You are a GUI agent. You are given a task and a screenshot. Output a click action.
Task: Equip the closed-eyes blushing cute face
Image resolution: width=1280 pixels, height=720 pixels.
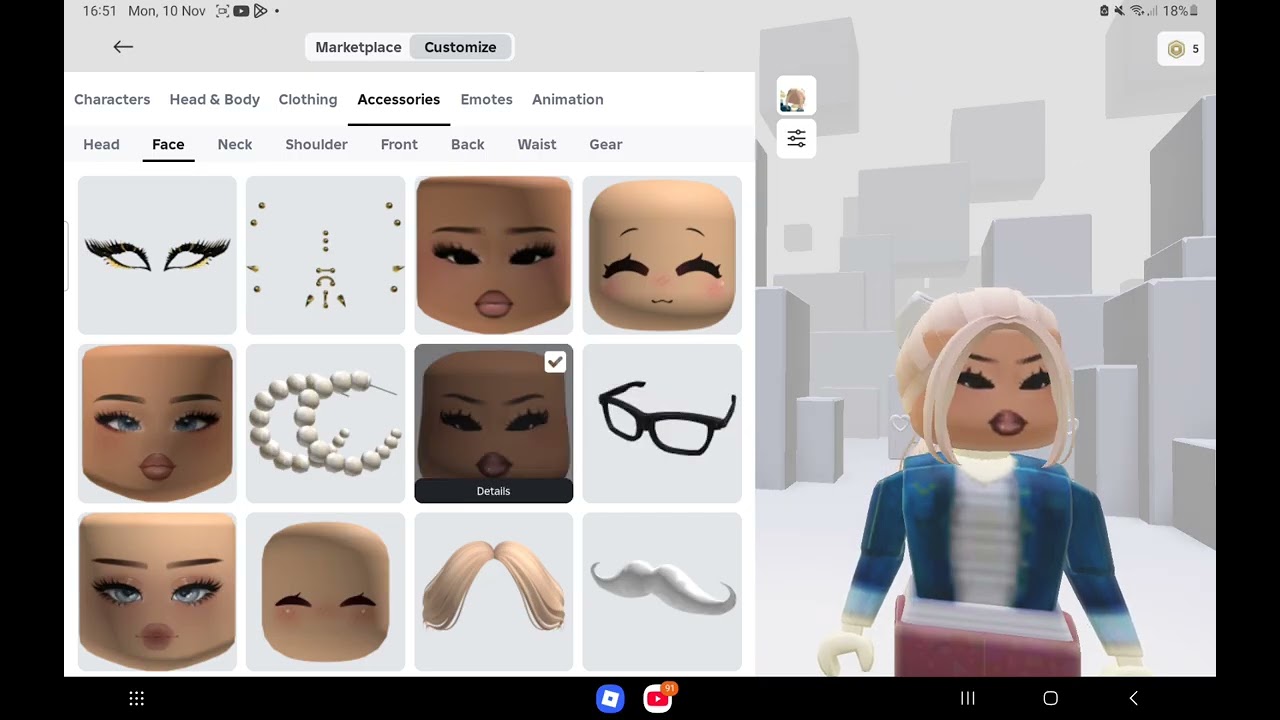[662, 255]
